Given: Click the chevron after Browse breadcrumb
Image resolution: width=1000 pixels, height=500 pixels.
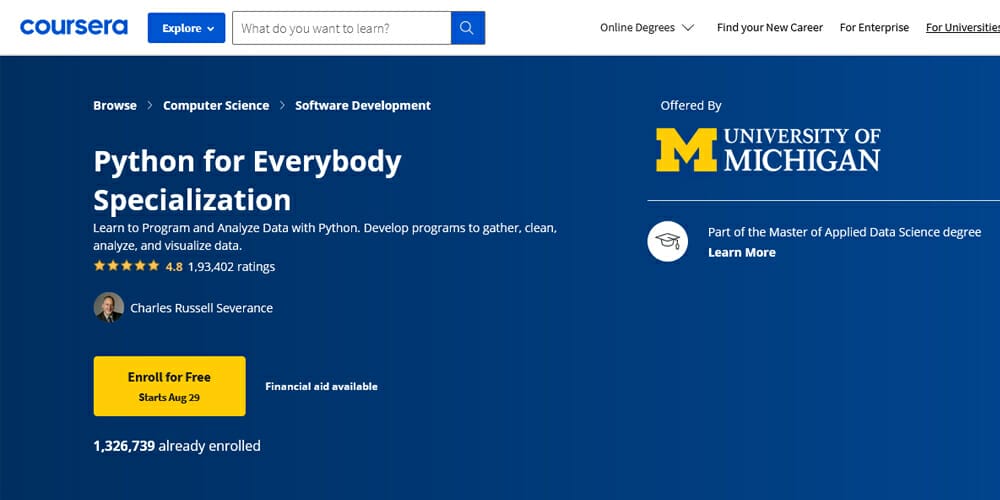Looking at the screenshot, I should point(150,105).
